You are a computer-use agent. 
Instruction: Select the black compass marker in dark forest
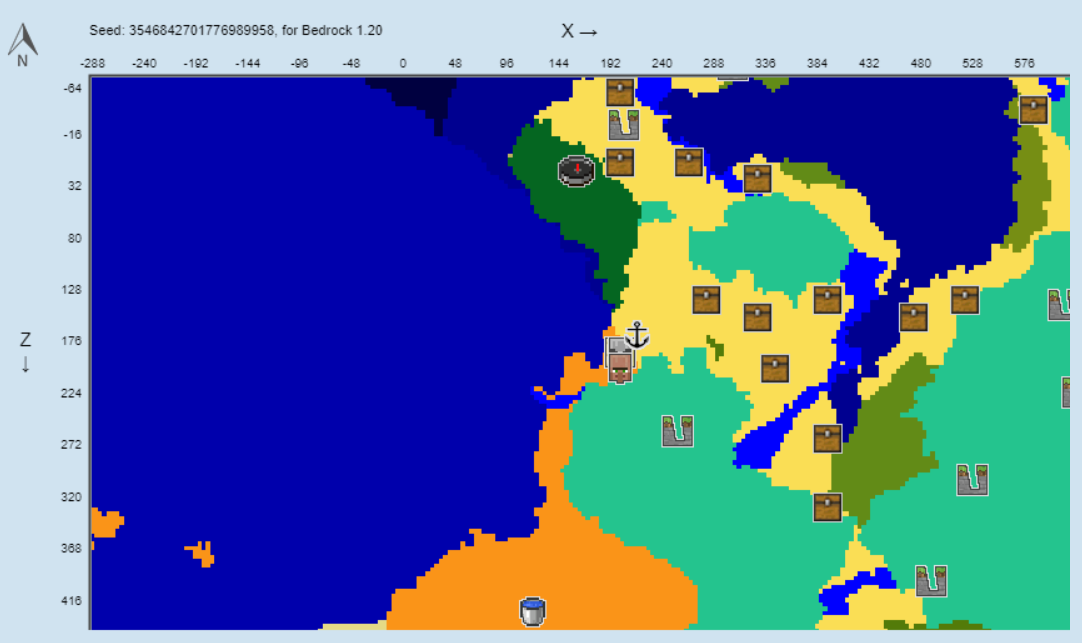tap(576, 171)
